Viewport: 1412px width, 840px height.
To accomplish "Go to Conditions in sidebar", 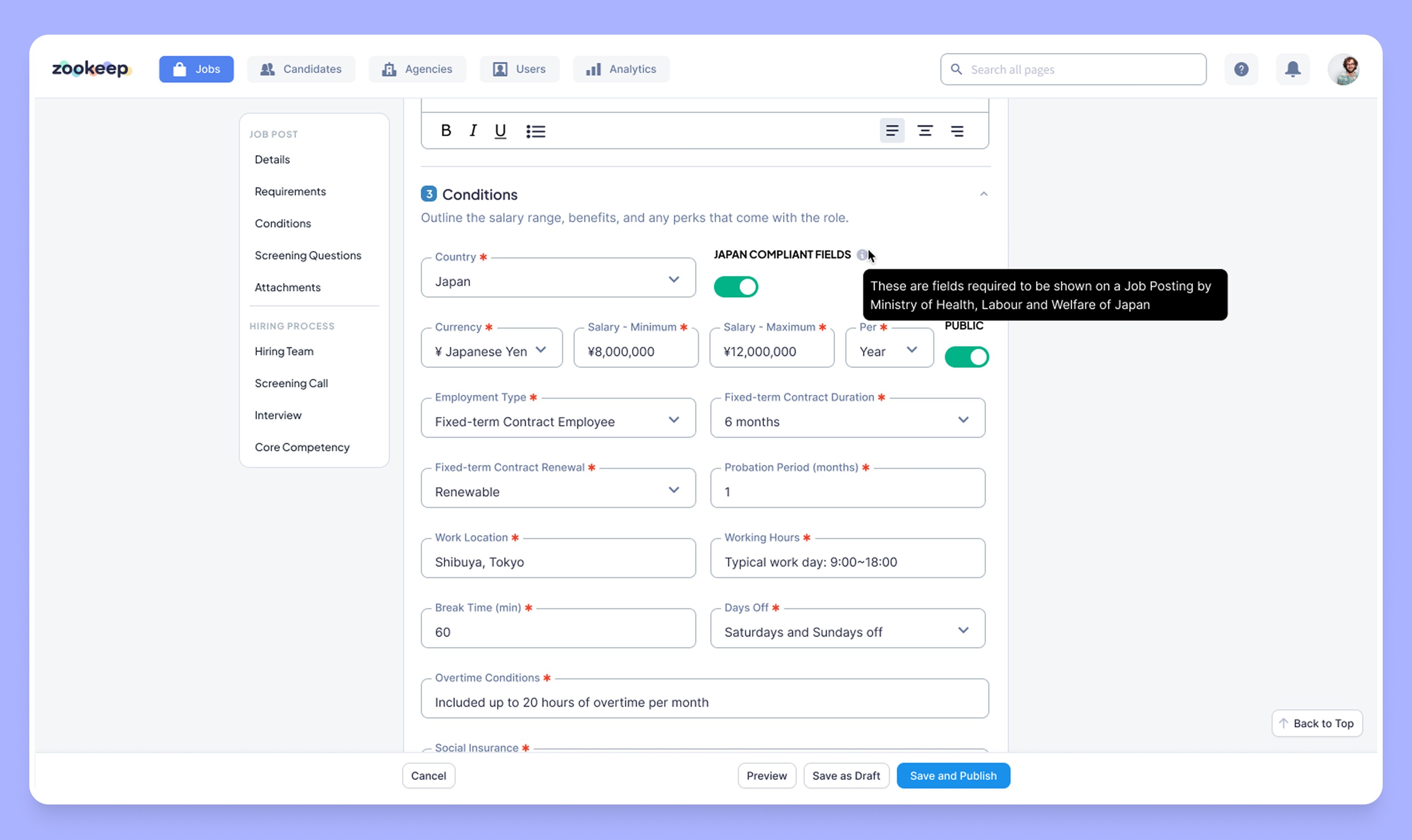I will click(283, 224).
